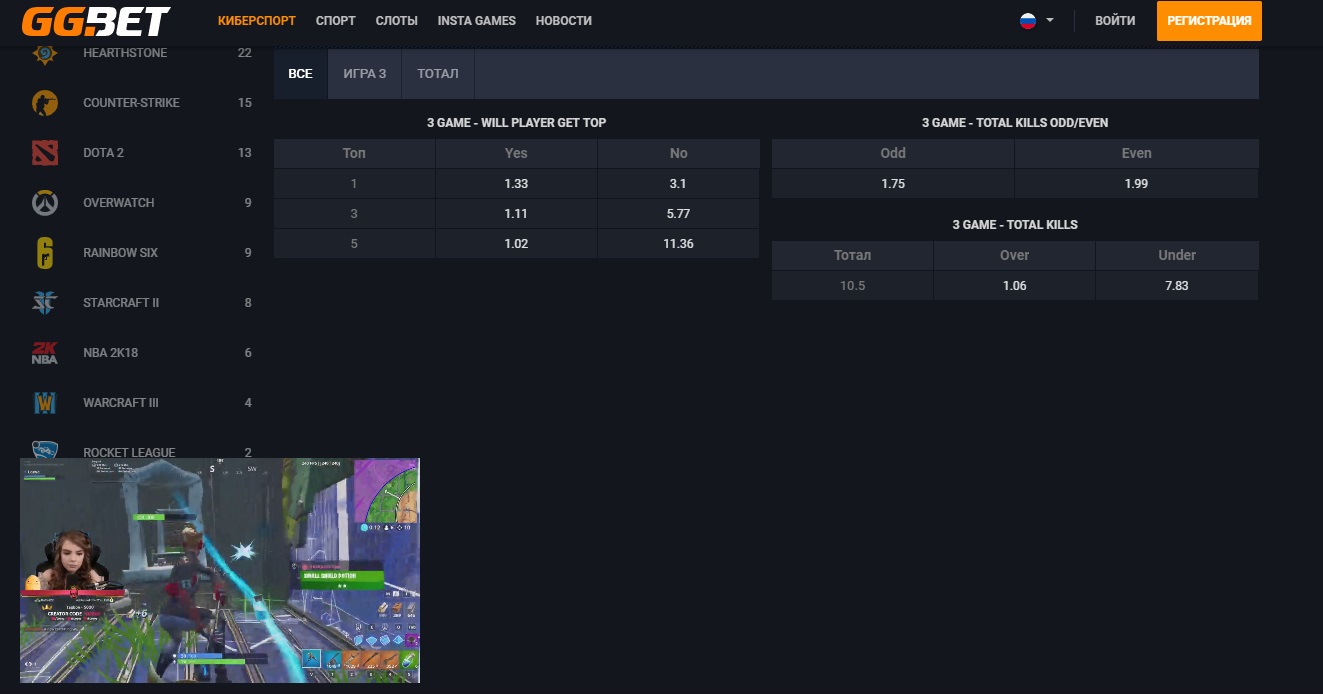
Task: Click the Войти login link
Action: (x=1115, y=20)
